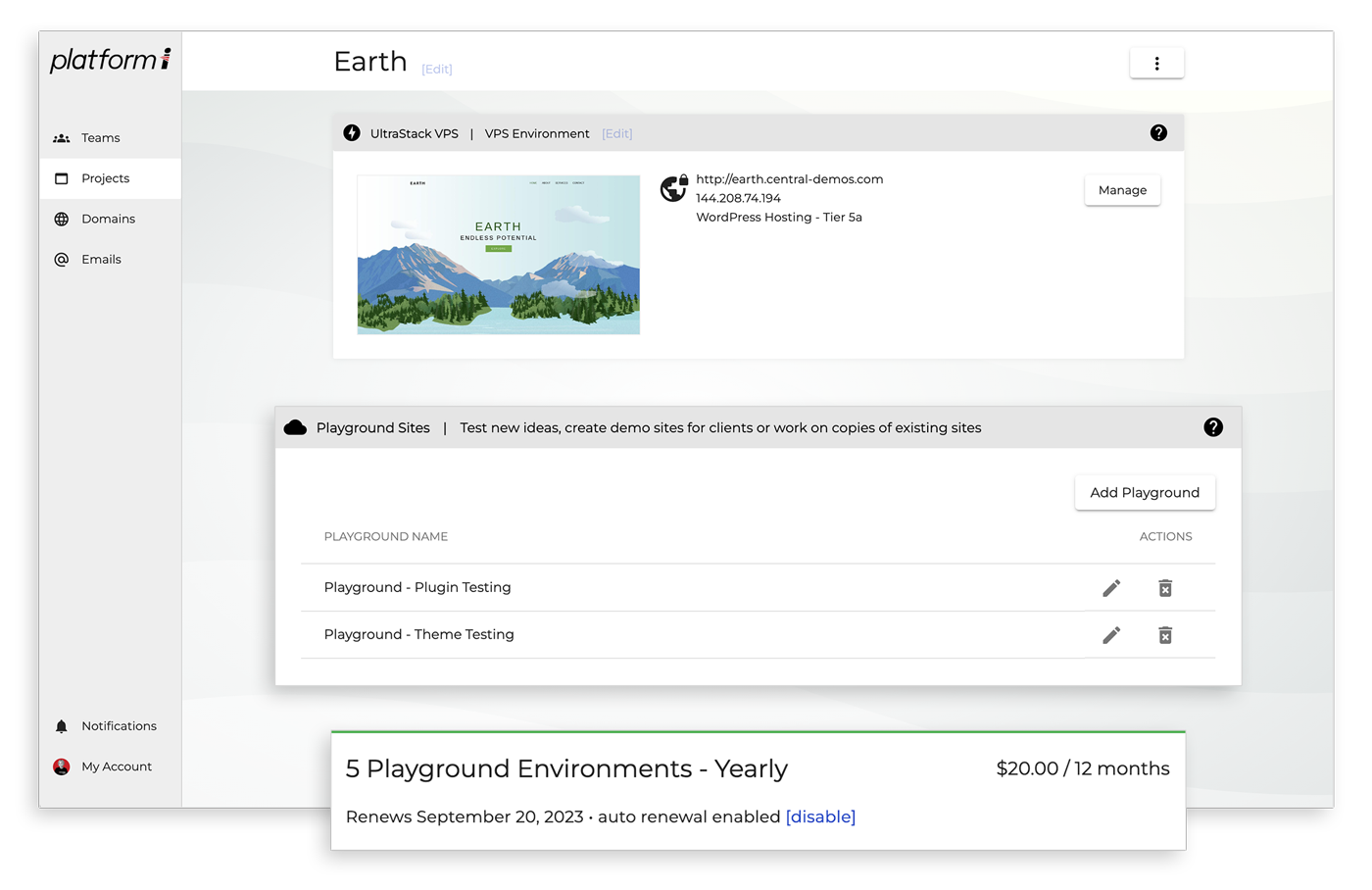Edit Playground - Plugin Testing with pencil icon
Viewport: 1372px width, 890px height.
pyautogui.click(x=1111, y=588)
